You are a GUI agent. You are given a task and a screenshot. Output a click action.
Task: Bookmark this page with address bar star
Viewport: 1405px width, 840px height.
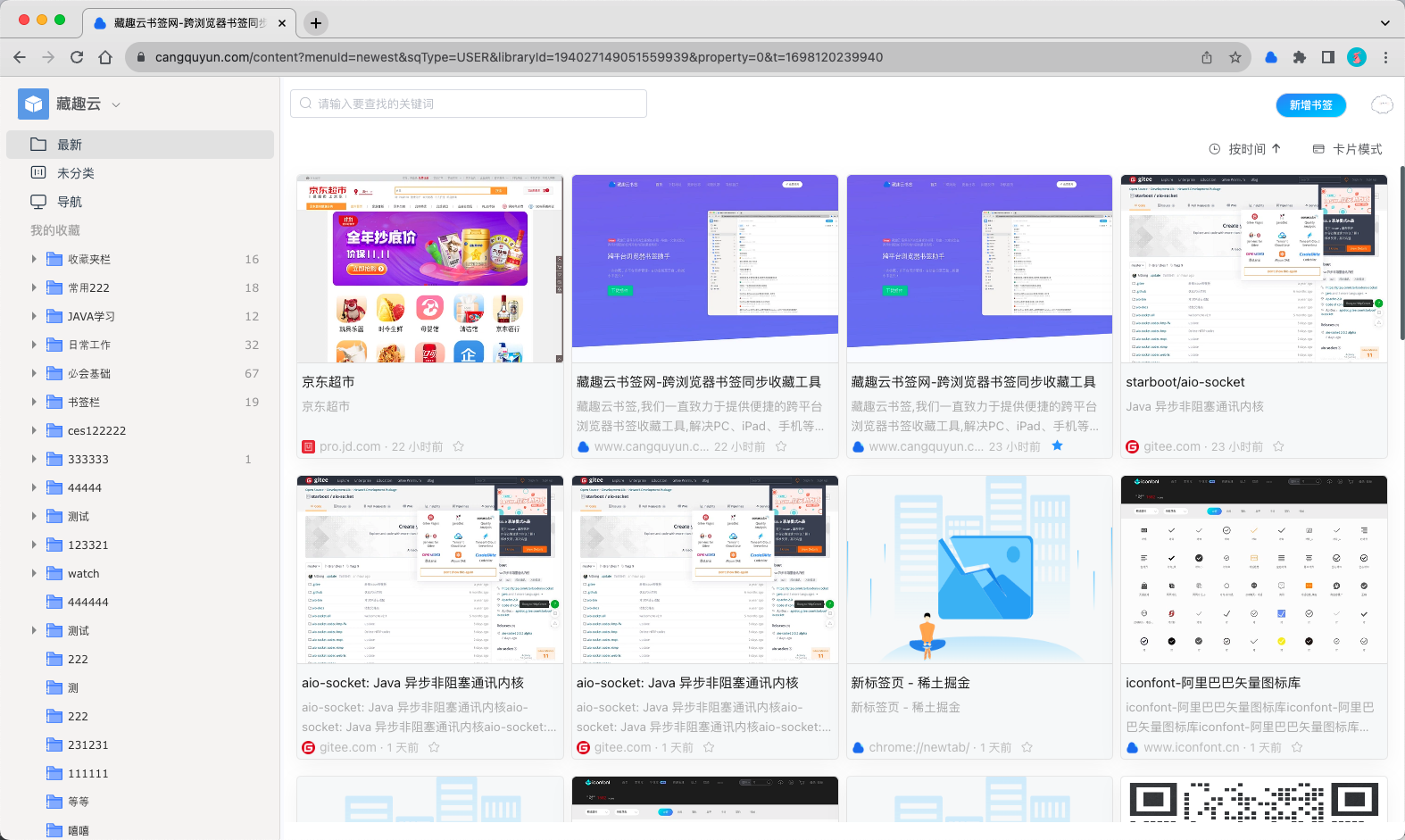tap(1235, 57)
